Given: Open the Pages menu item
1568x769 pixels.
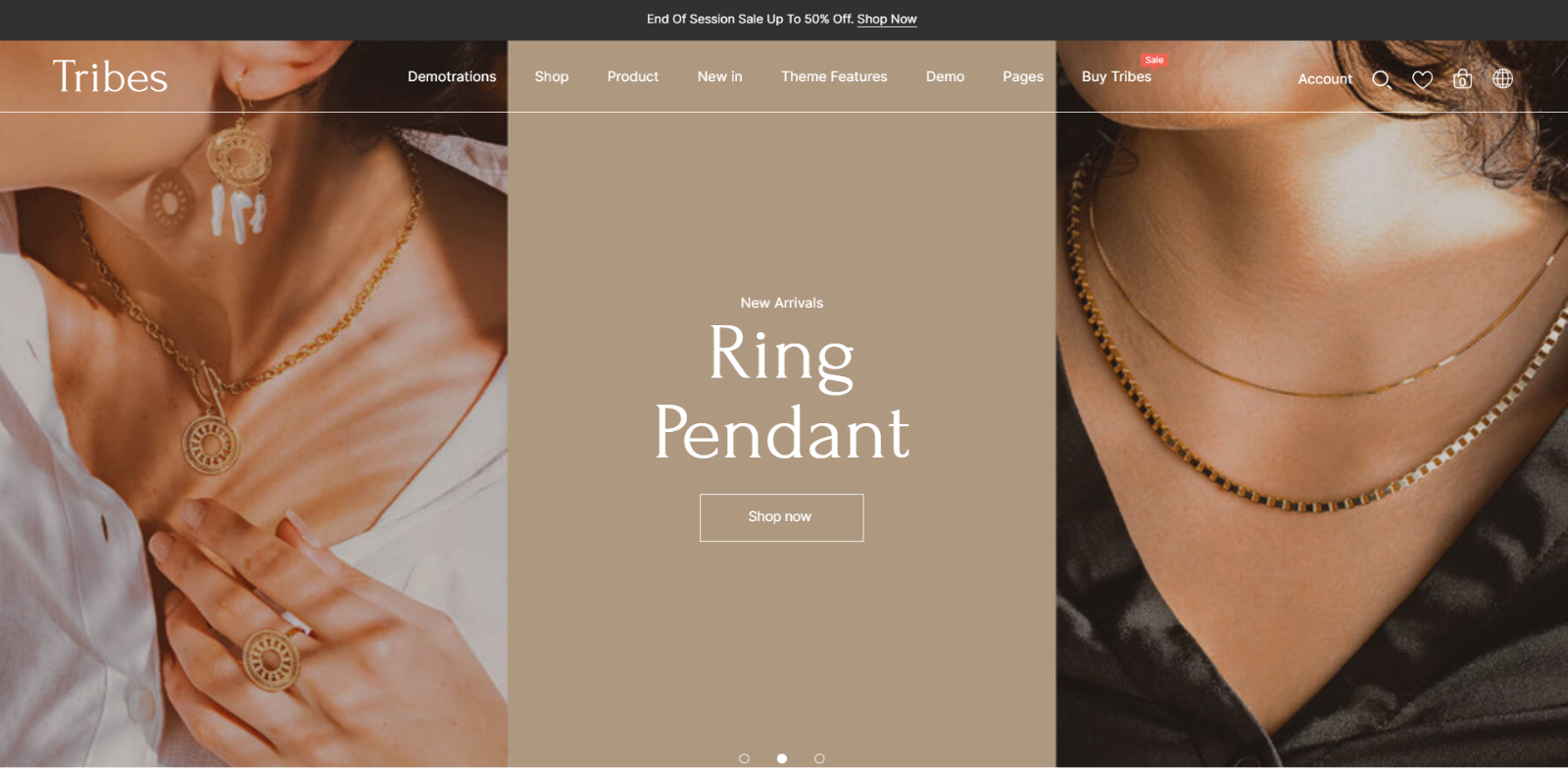Looking at the screenshot, I should pos(1023,76).
